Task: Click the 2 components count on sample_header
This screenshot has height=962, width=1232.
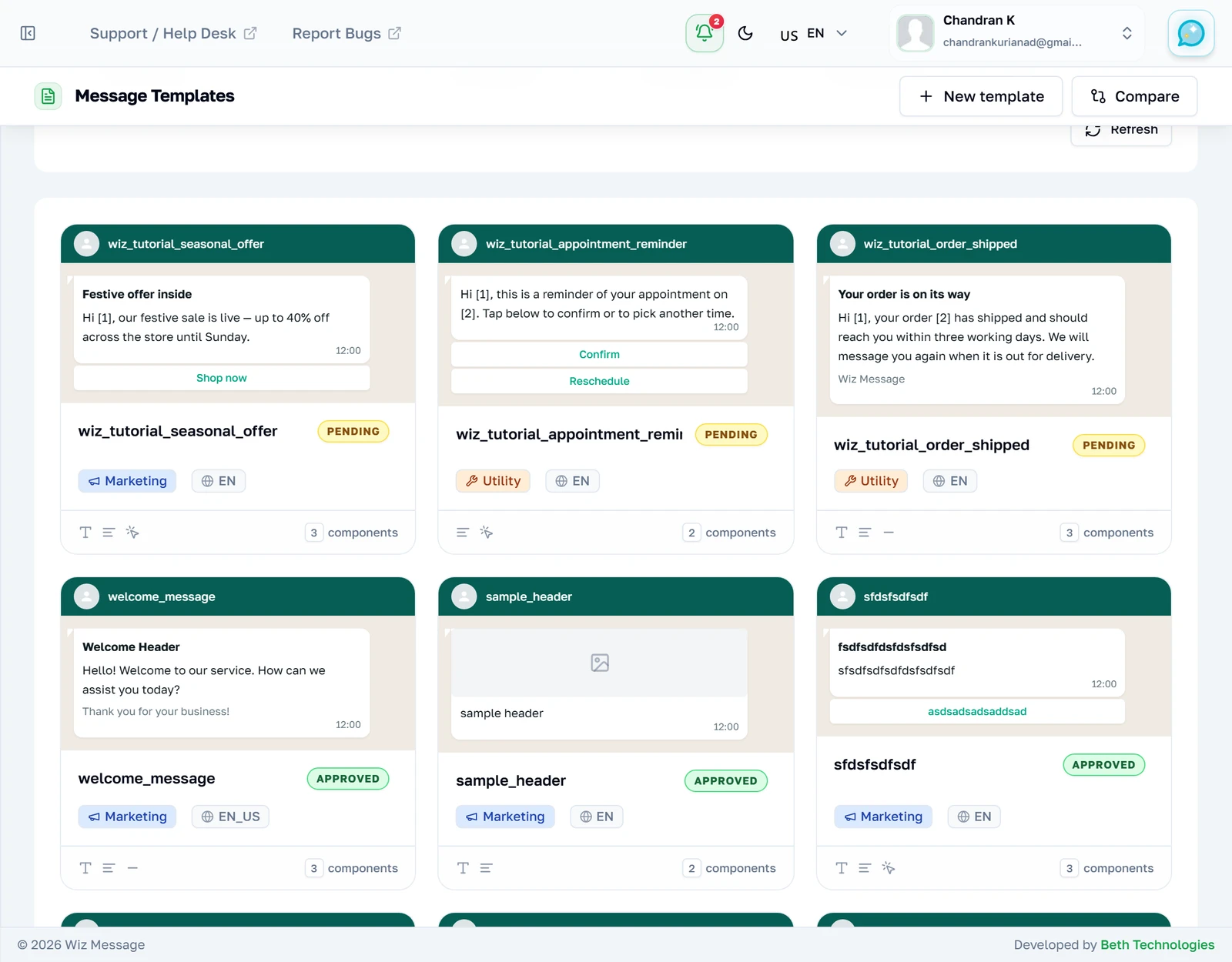Action: pyautogui.click(x=730, y=868)
